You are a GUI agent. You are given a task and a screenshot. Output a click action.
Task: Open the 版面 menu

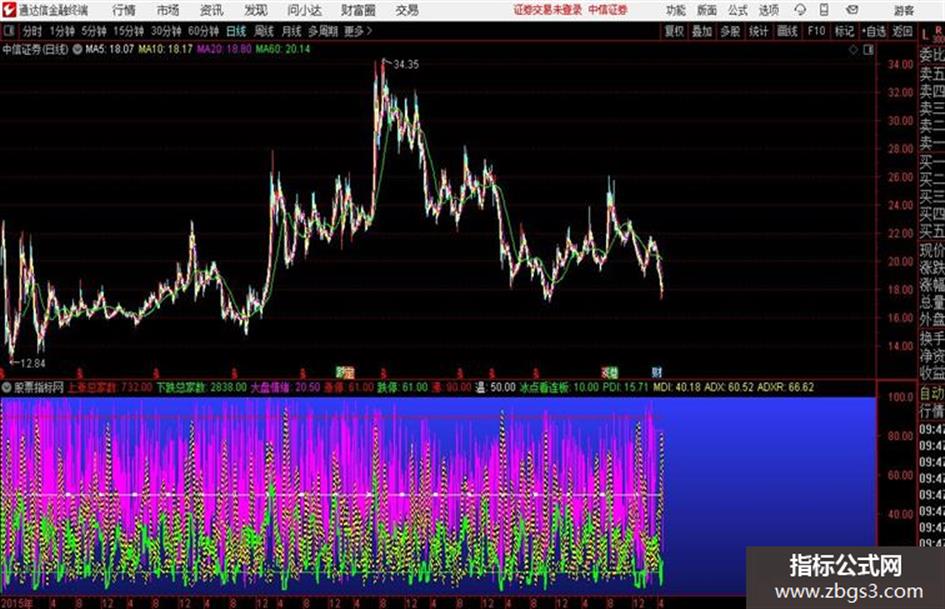click(x=706, y=10)
